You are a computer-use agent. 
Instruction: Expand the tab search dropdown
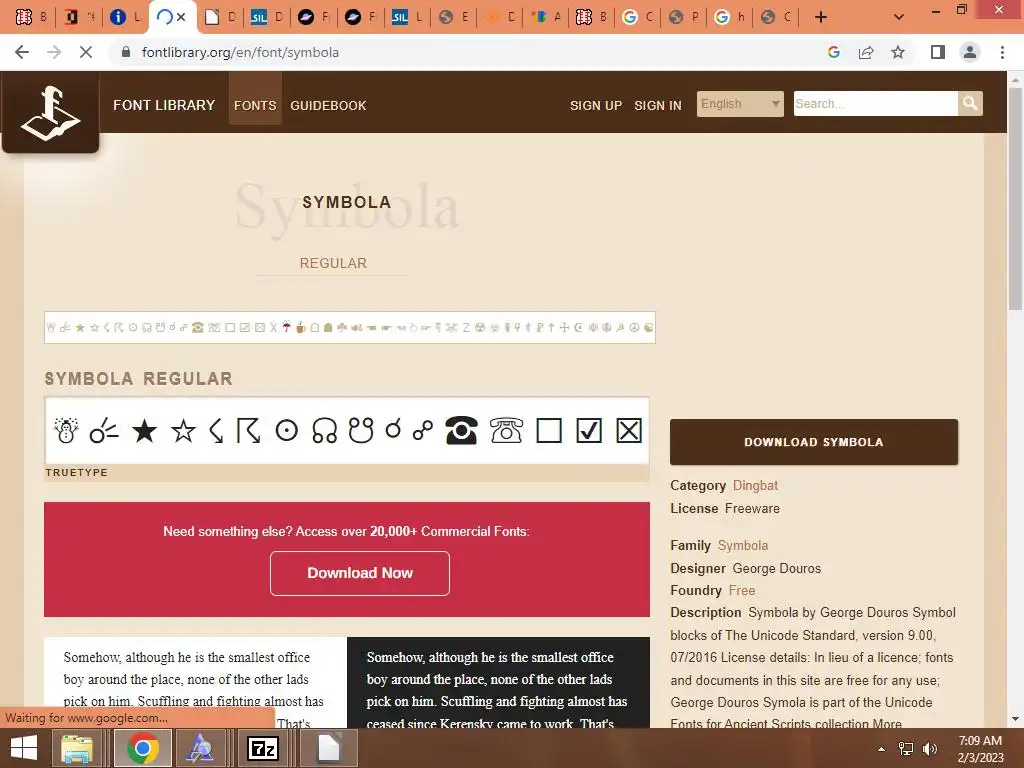point(899,17)
